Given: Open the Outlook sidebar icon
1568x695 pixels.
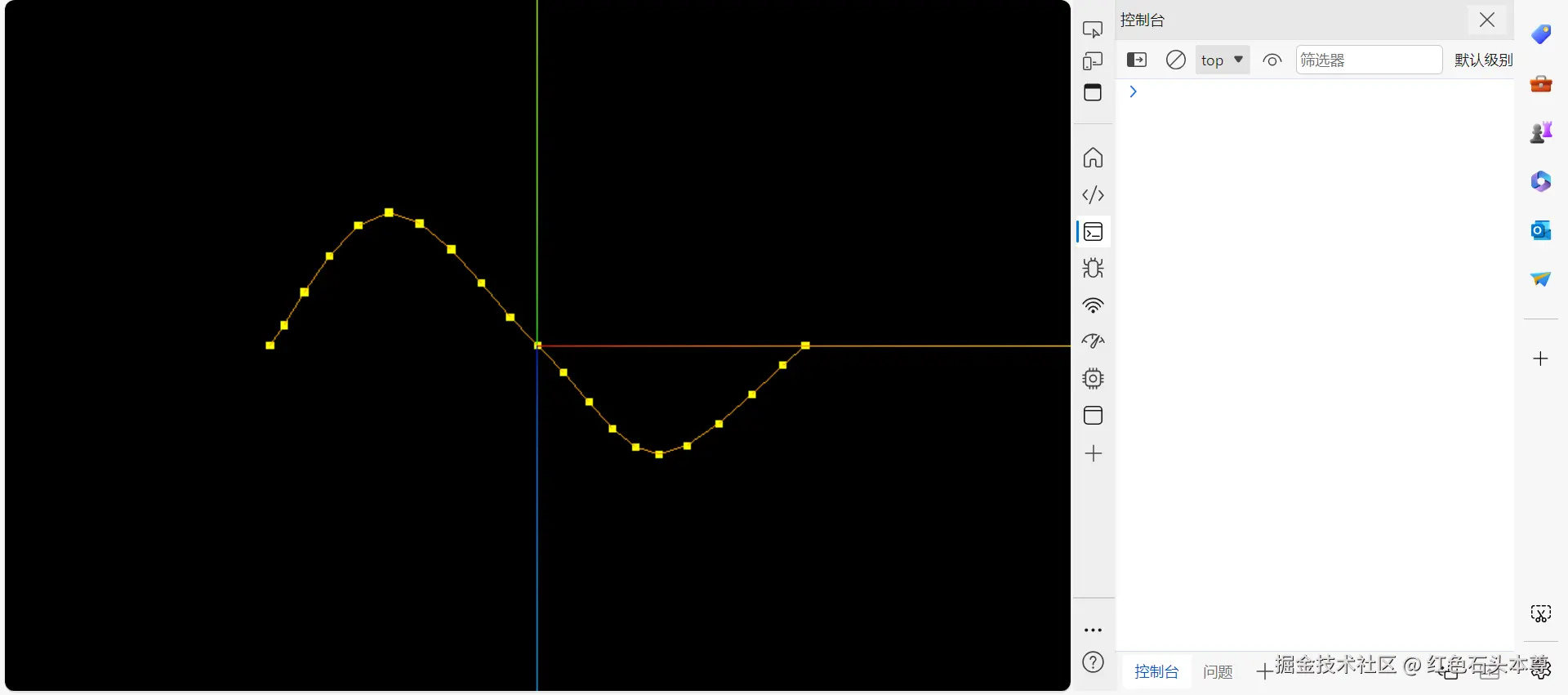Looking at the screenshot, I should 1541,230.
